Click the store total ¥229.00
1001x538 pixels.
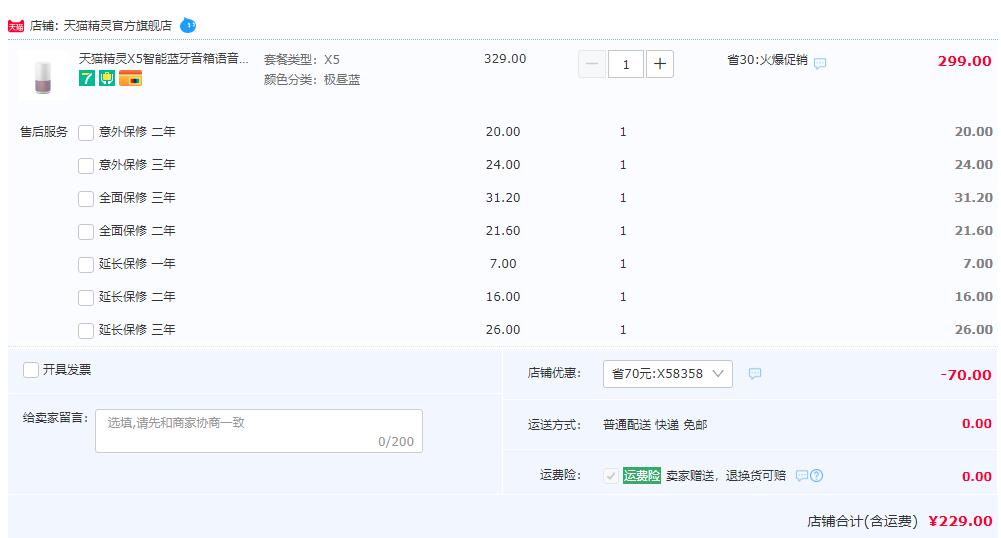[960, 521]
